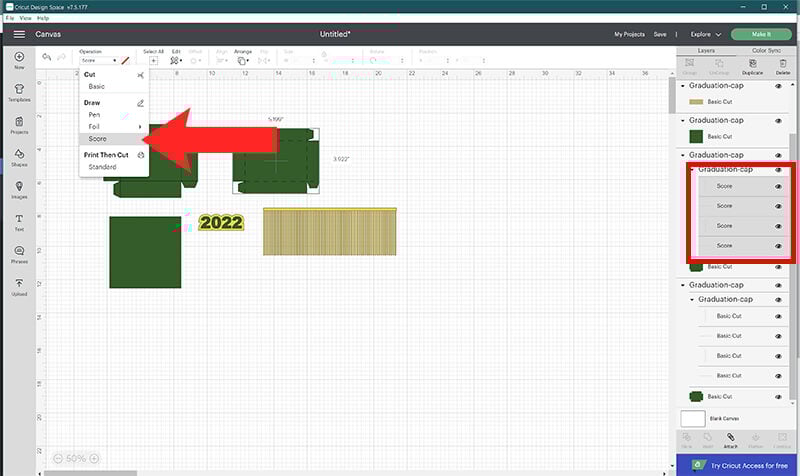Screen dimensions: 800x476
Task: Collapse the topmost Graduation-cap group arrow
Action: (683, 86)
